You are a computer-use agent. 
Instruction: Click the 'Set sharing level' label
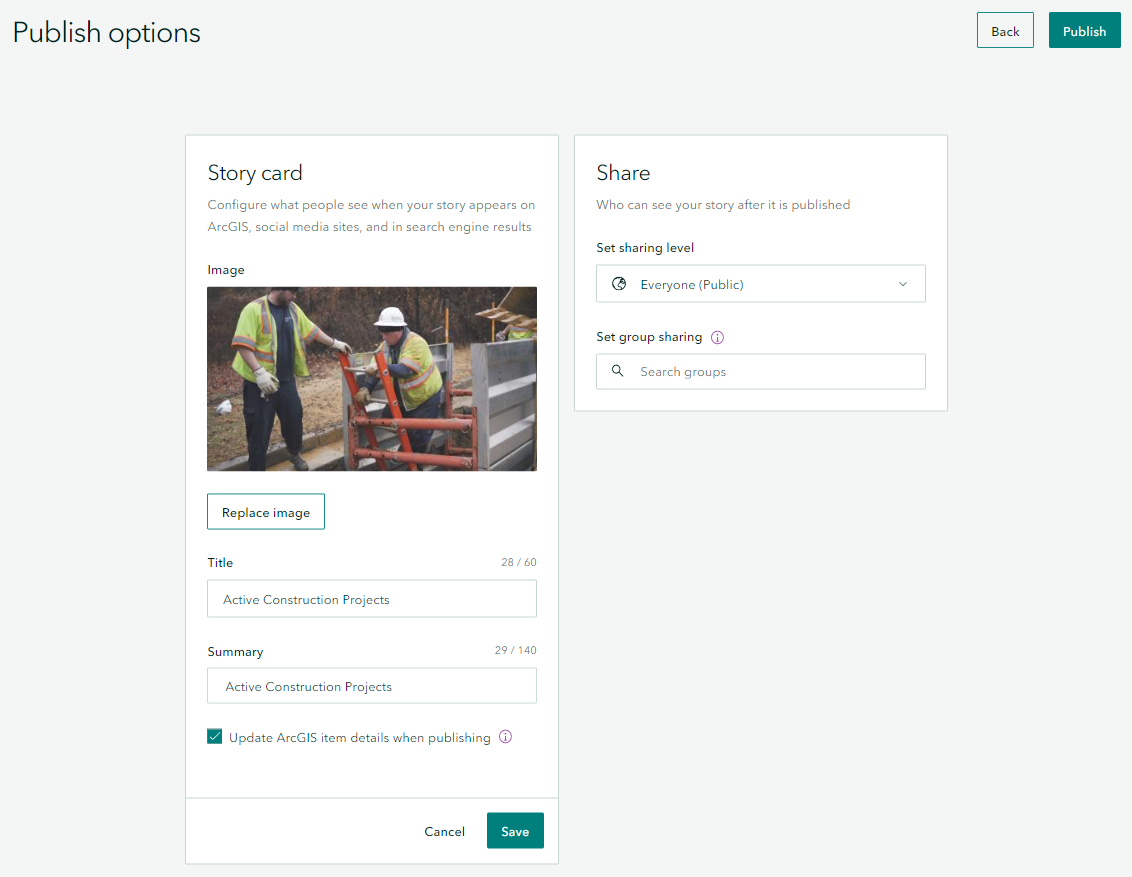tap(645, 248)
